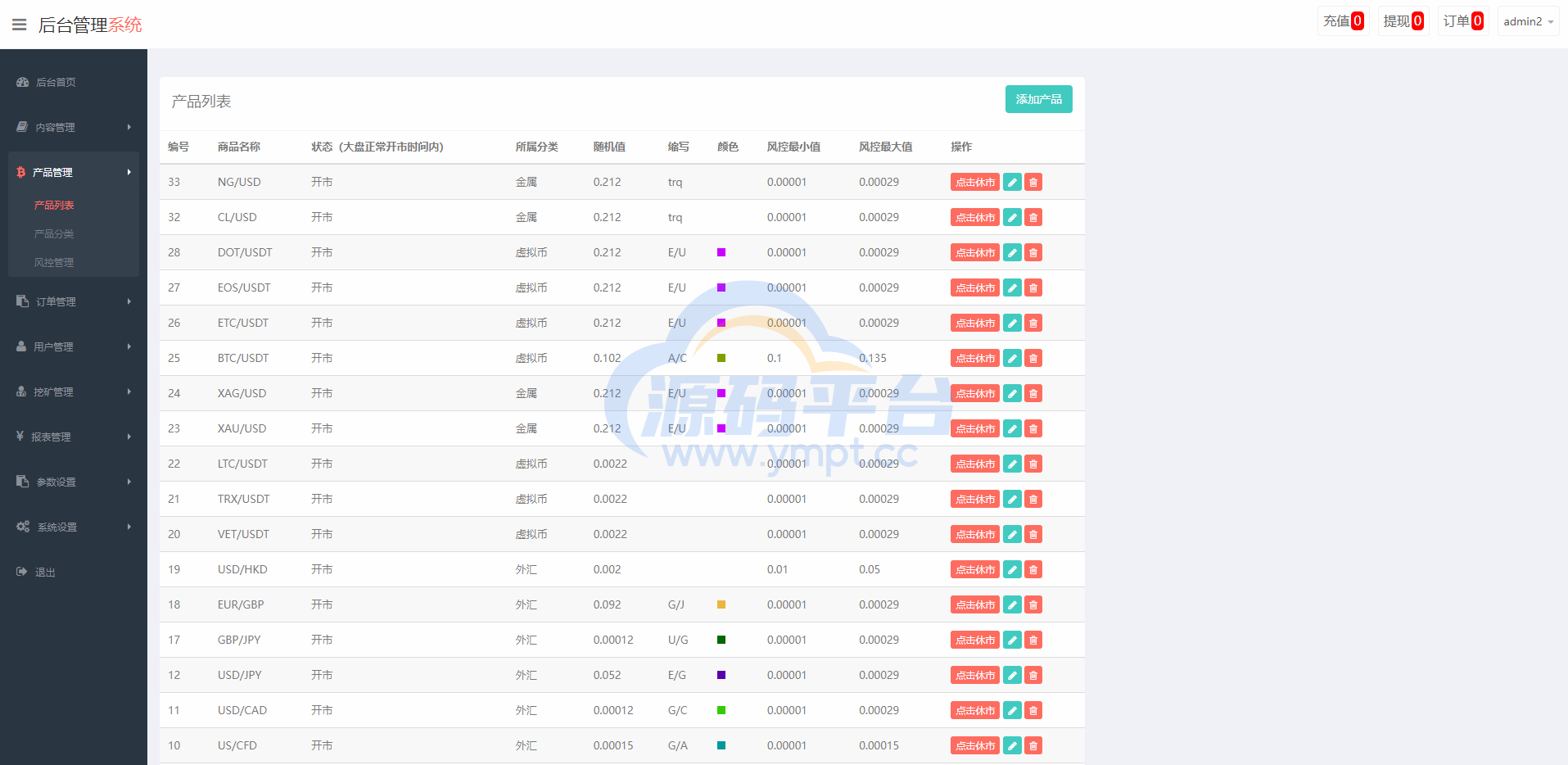The width and height of the screenshot is (1568, 765).
Task: Click edit pencil icon for CL/USD row
Action: pyautogui.click(x=1012, y=217)
